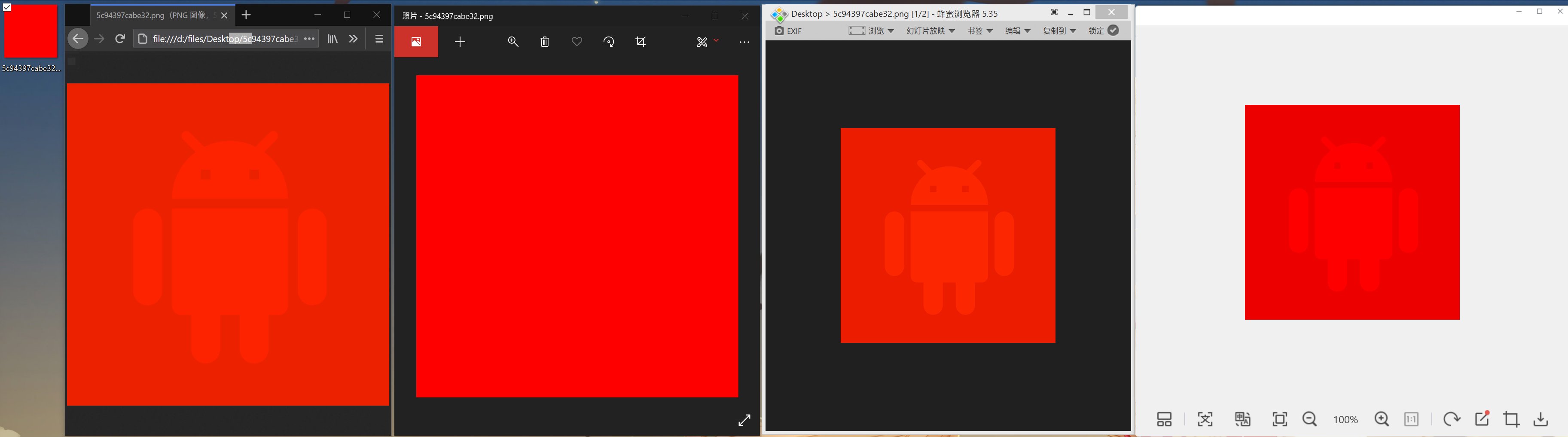Go back in the Firefox window
The height and width of the screenshot is (437, 1568).
pos(77,39)
